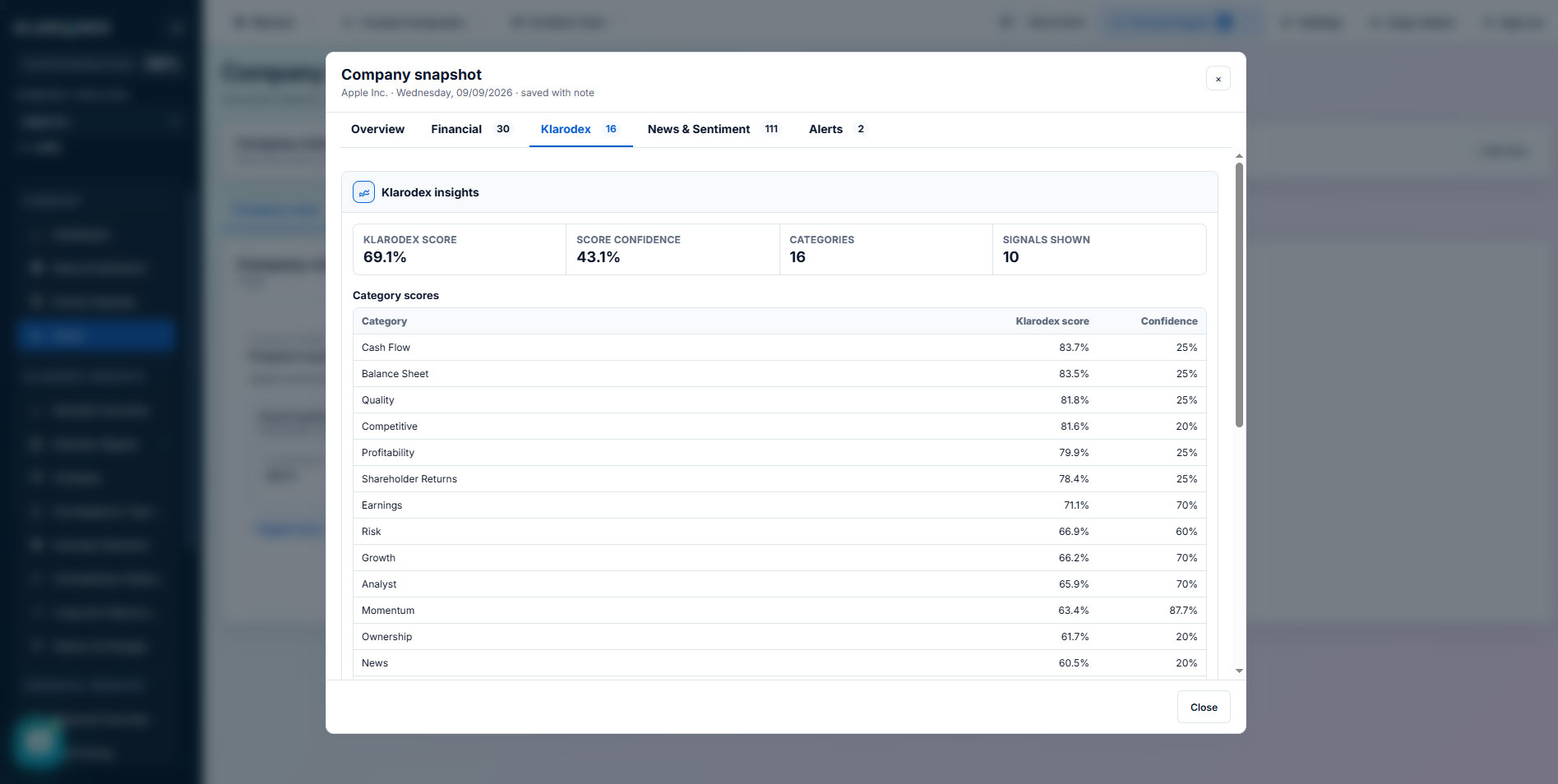
Task: Select the Momentum category row
Action: tap(779, 611)
